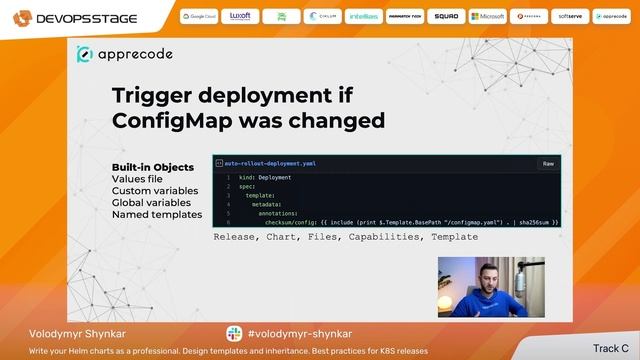This screenshot has width=640, height=360.
Task: Open the auto-rollout-deployment.yaml file link
Action: coord(270,163)
